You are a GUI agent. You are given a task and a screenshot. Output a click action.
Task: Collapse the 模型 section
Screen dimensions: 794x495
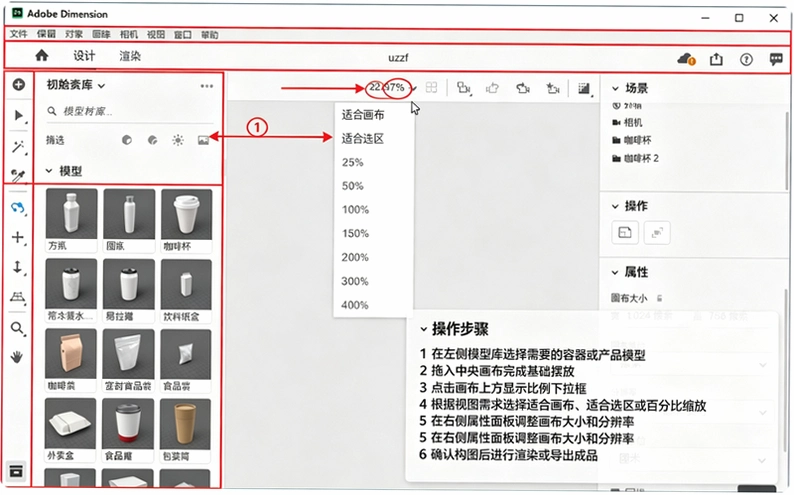coord(49,171)
